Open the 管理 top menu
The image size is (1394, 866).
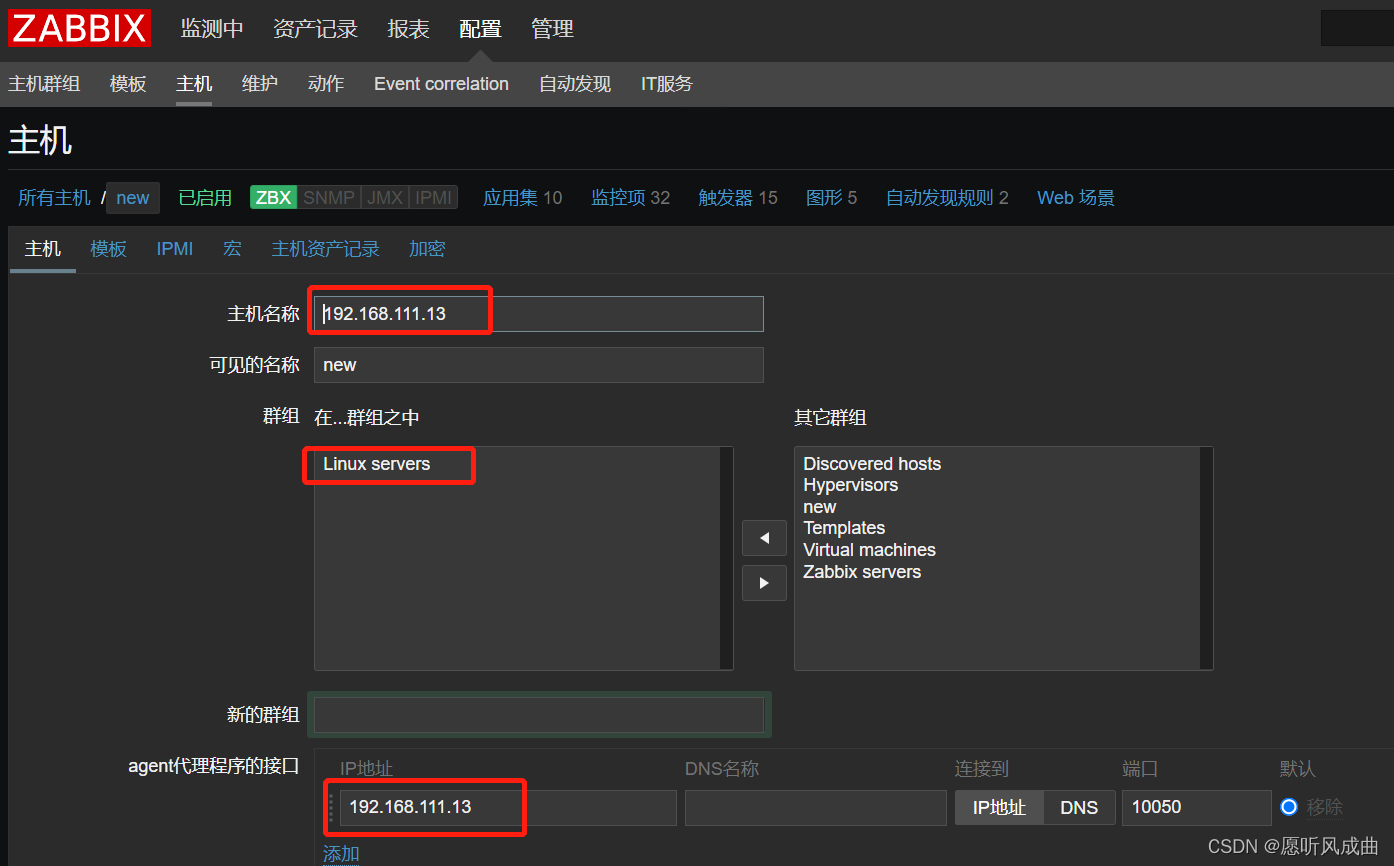pyautogui.click(x=552, y=29)
